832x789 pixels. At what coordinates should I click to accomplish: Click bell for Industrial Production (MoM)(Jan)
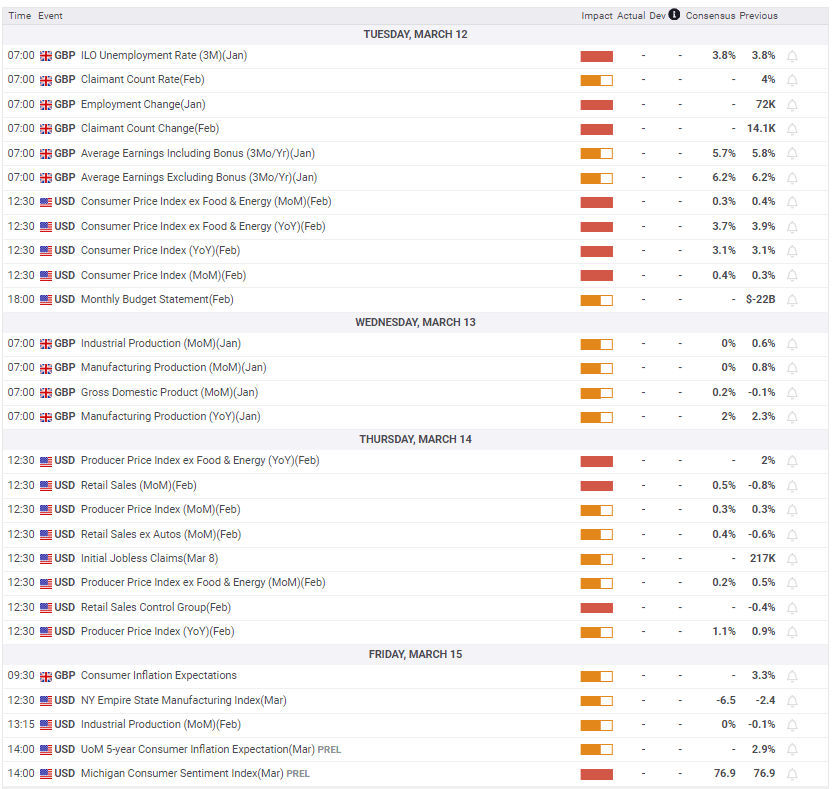point(792,344)
